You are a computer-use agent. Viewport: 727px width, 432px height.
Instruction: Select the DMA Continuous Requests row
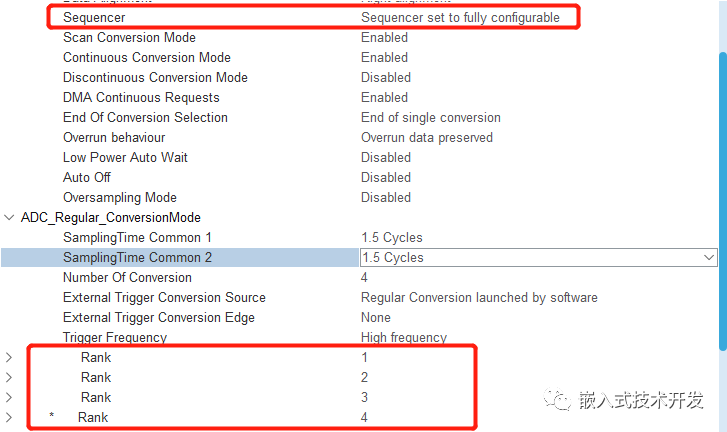click(359, 97)
